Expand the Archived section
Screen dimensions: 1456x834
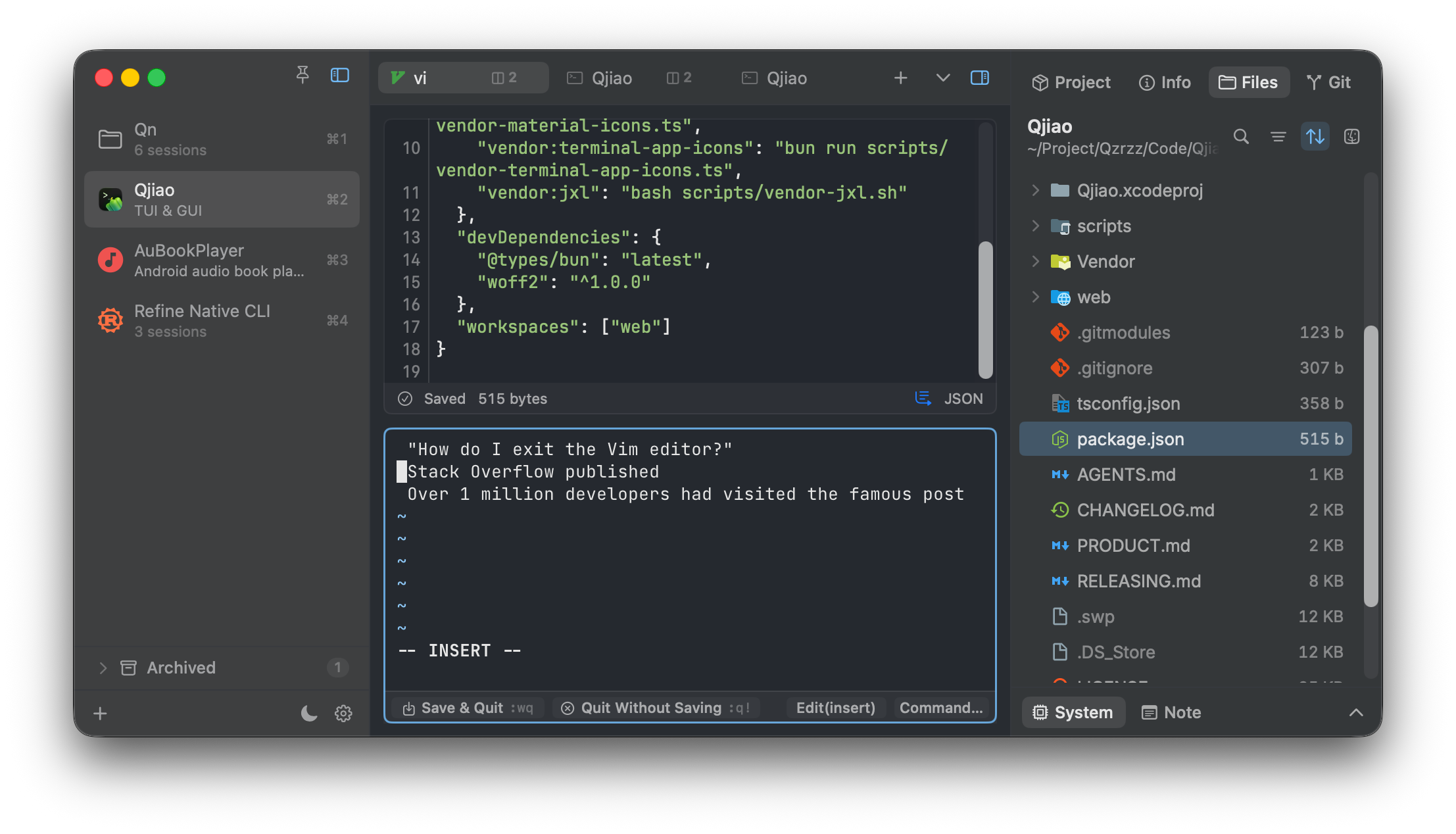click(x=103, y=668)
